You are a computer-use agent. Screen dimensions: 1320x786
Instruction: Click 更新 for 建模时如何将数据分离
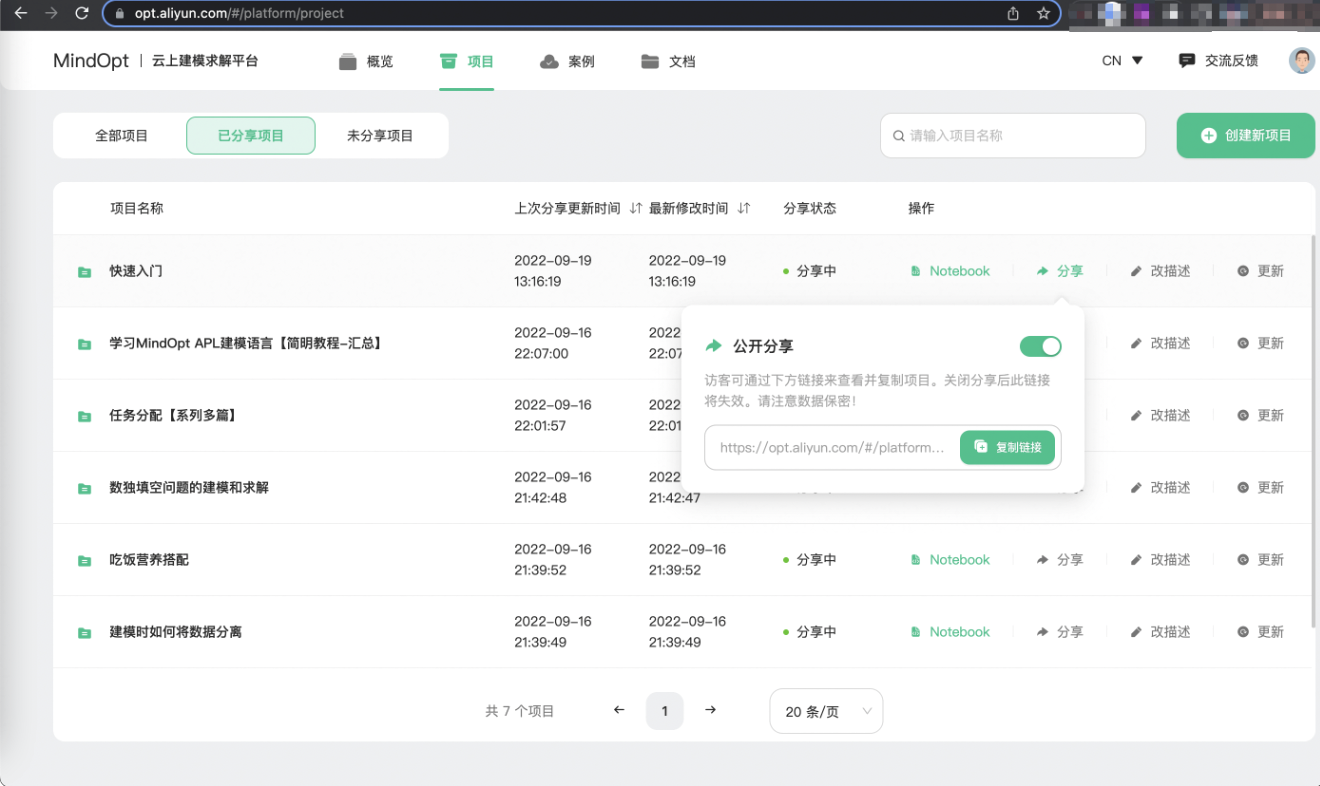(x=1260, y=632)
